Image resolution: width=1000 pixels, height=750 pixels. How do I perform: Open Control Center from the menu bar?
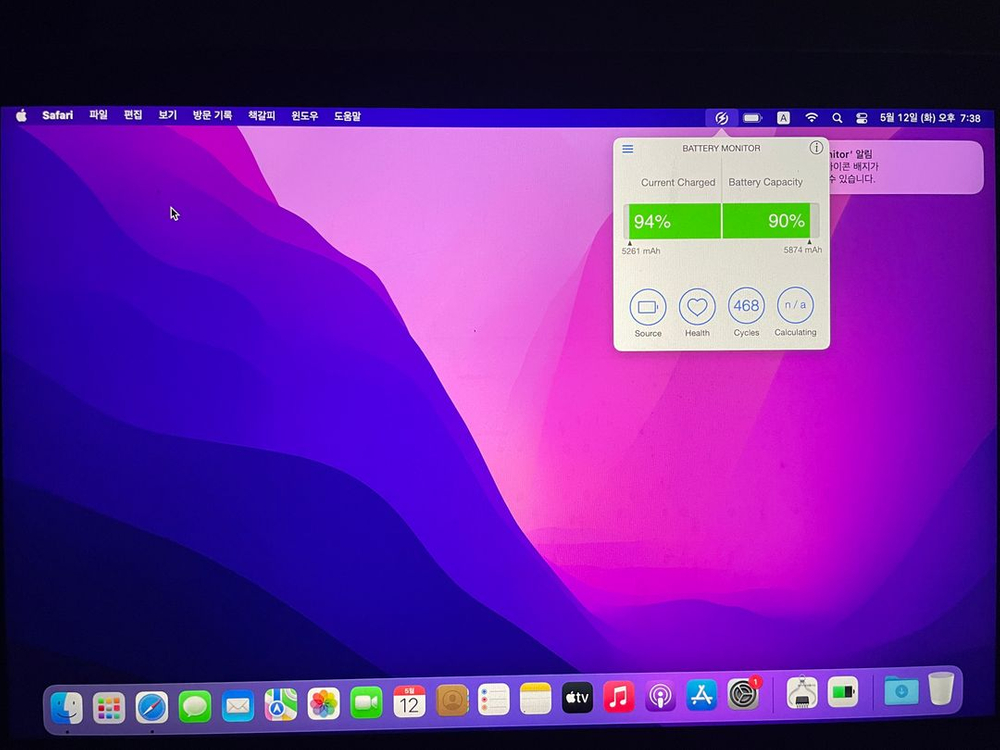pos(862,118)
